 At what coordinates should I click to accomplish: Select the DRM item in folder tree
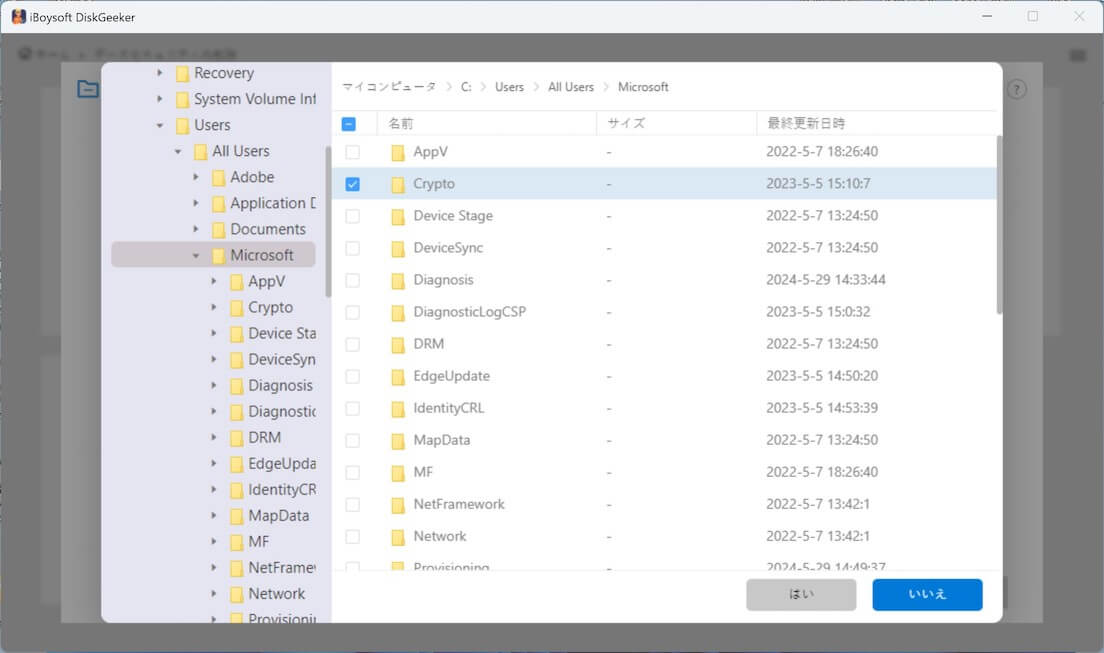click(264, 437)
